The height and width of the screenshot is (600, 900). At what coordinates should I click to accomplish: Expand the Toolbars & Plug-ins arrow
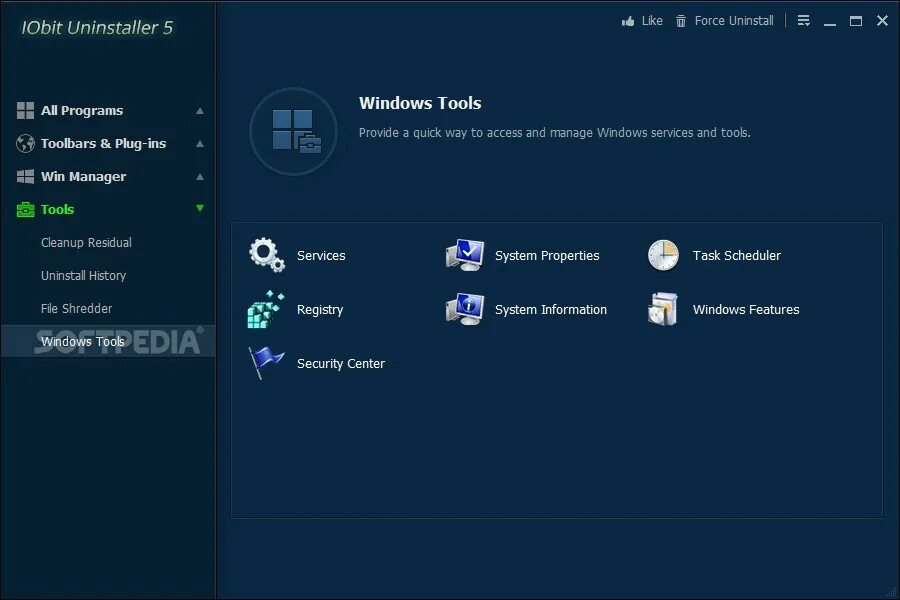(200, 144)
